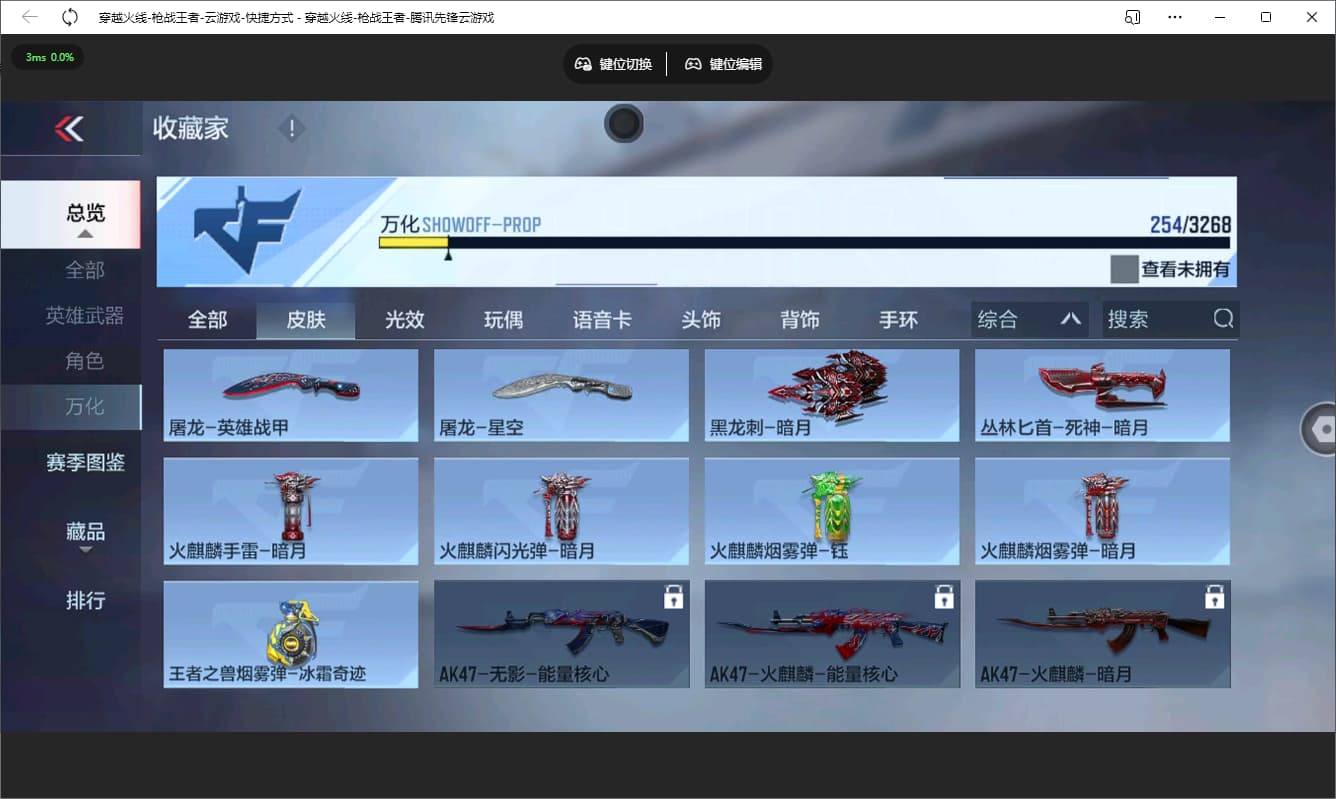Select the 屠龙-星空 item thumbnail
The width and height of the screenshot is (1336, 799).
(x=561, y=395)
